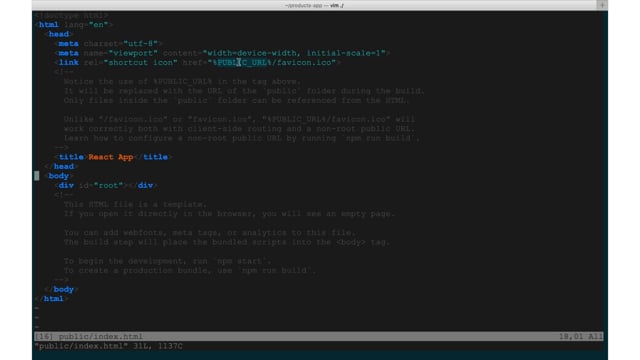Image resolution: width=640 pixels, height=360 pixels.
Task: Click the comment line 'Only files inside the public folder'
Action: coord(237,100)
